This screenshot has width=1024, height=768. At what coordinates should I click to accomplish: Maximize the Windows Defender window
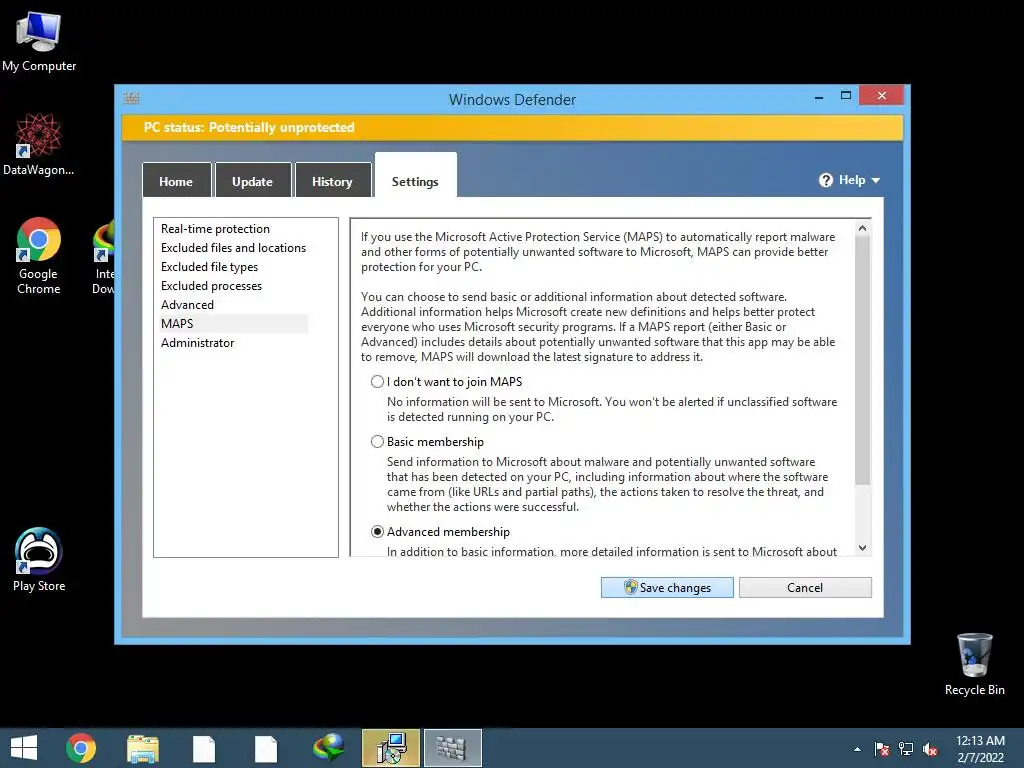pos(846,95)
